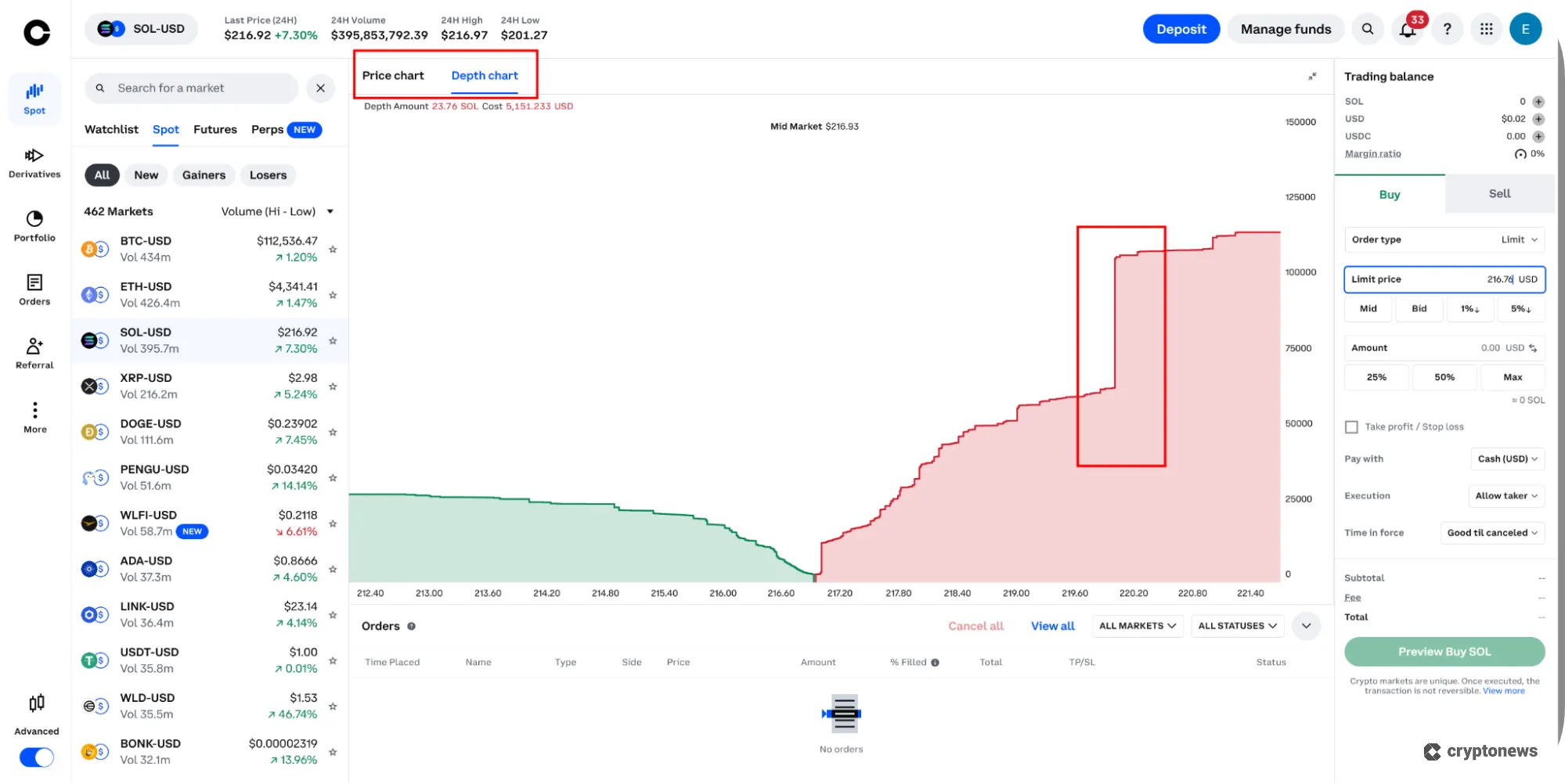Open the Pay with Cash (USD) dropdown
This screenshot has height=784, width=1565.
pyautogui.click(x=1507, y=459)
